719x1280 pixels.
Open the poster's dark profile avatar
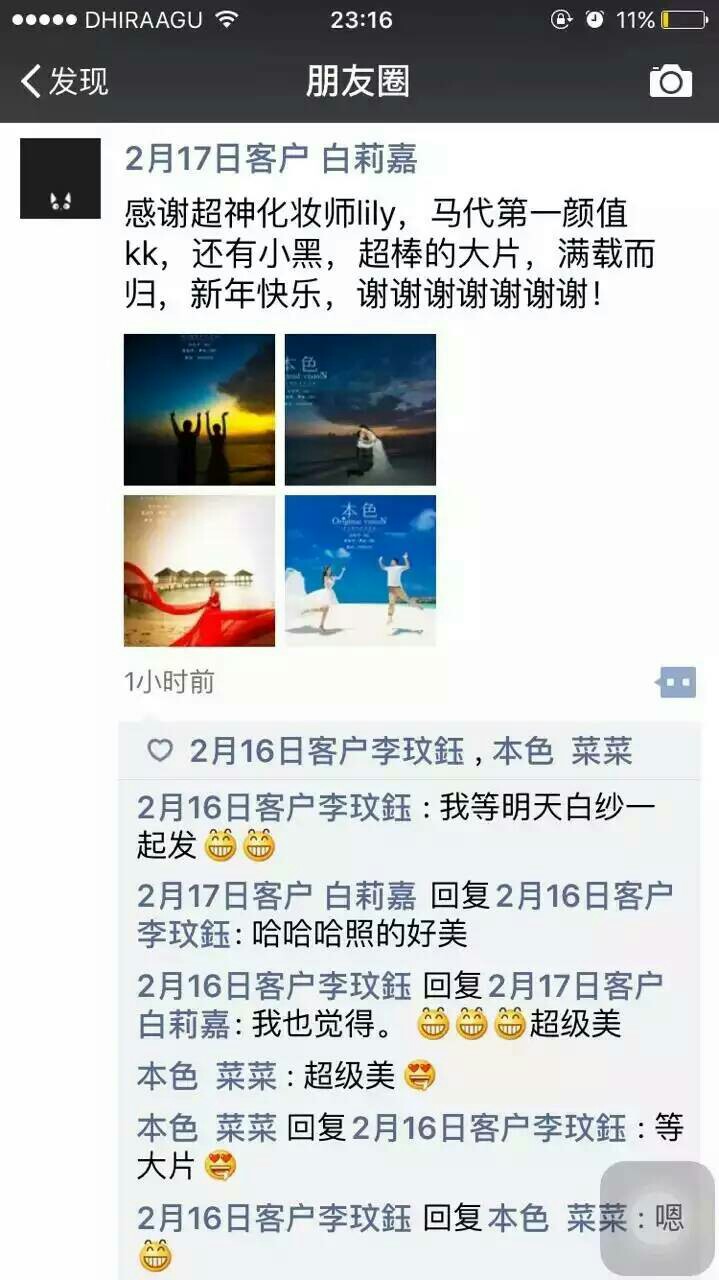point(61,178)
